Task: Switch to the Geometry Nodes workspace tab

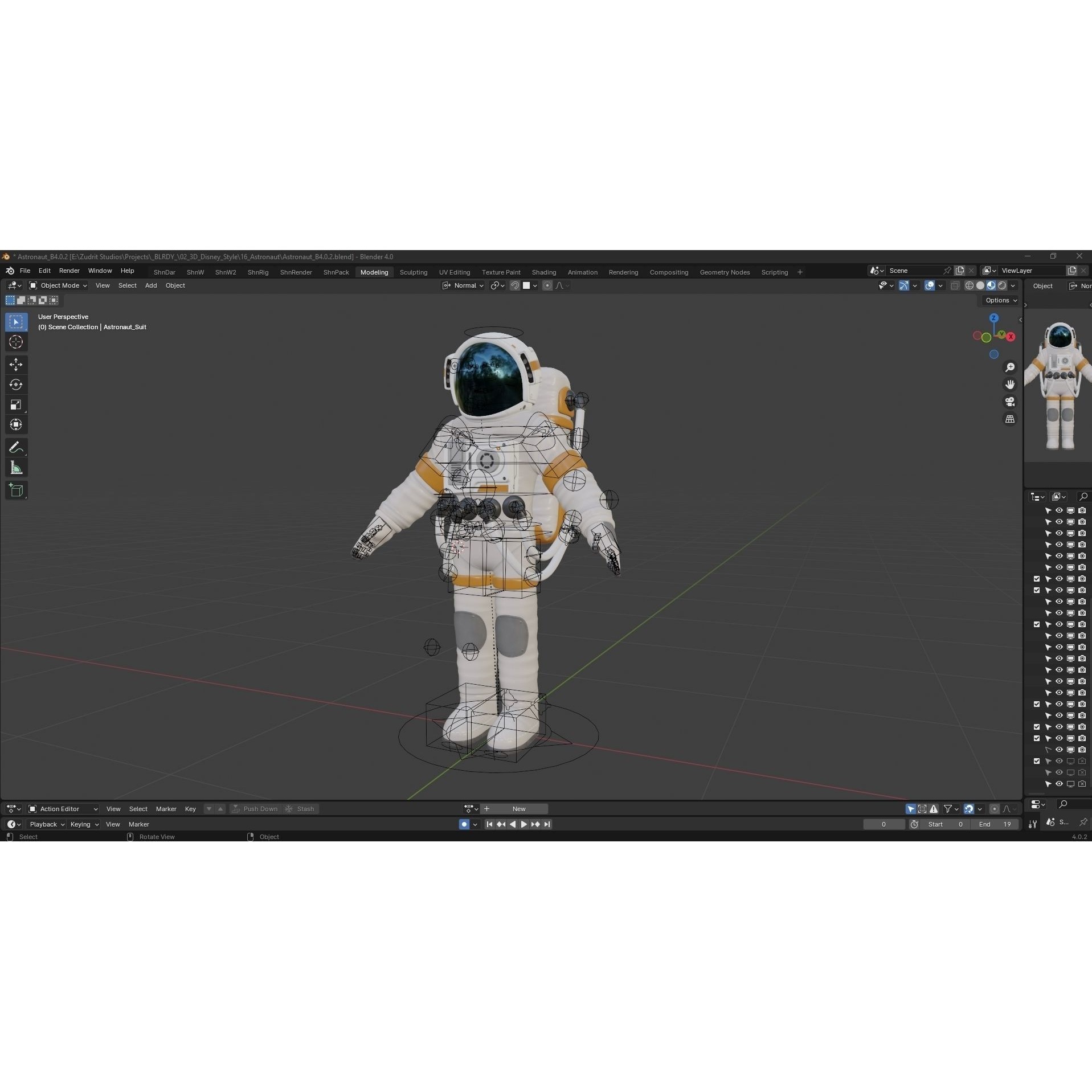Action: pos(725,272)
